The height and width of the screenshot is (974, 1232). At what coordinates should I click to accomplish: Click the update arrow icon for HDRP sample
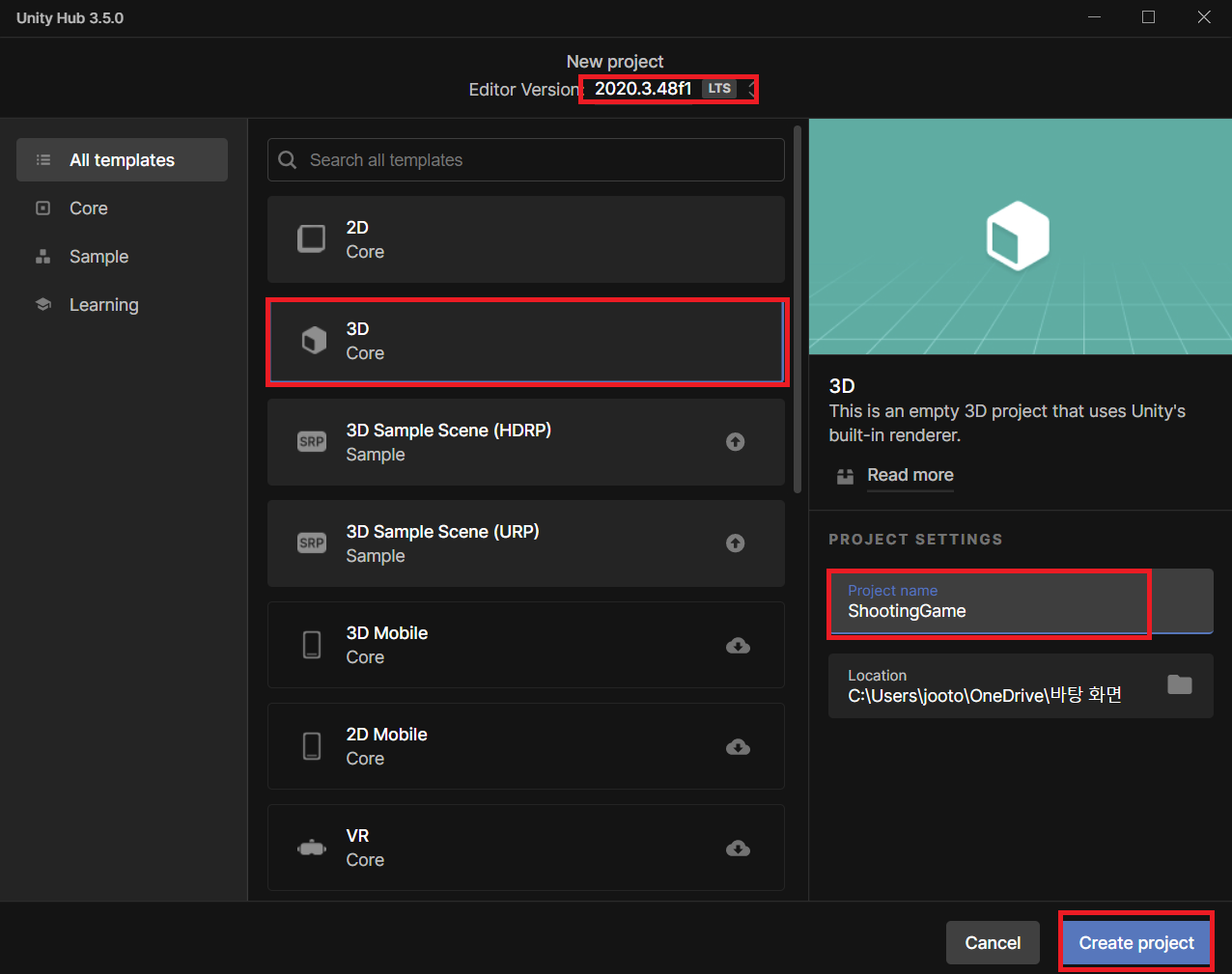pyautogui.click(x=736, y=442)
